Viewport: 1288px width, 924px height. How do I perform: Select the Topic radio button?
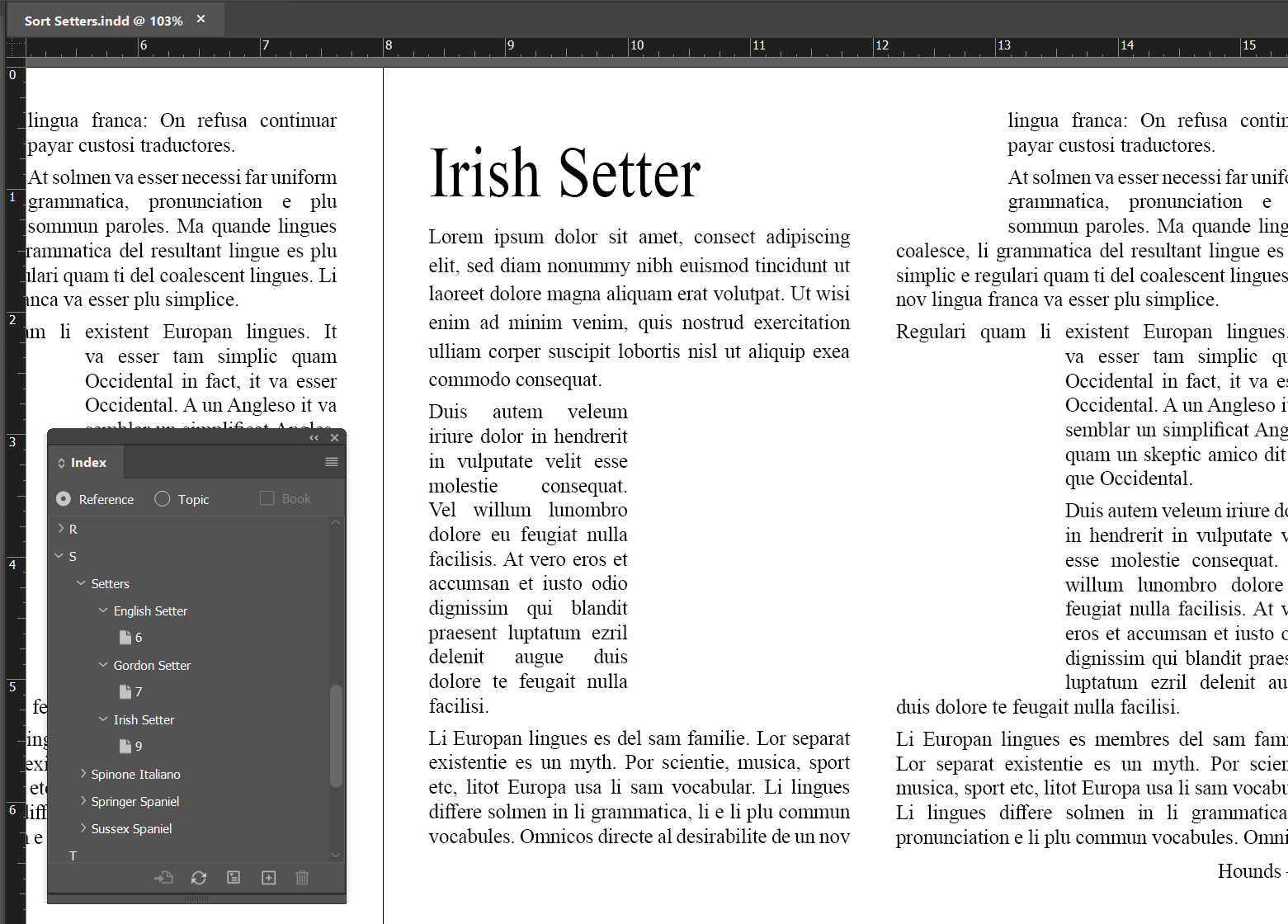(163, 499)
